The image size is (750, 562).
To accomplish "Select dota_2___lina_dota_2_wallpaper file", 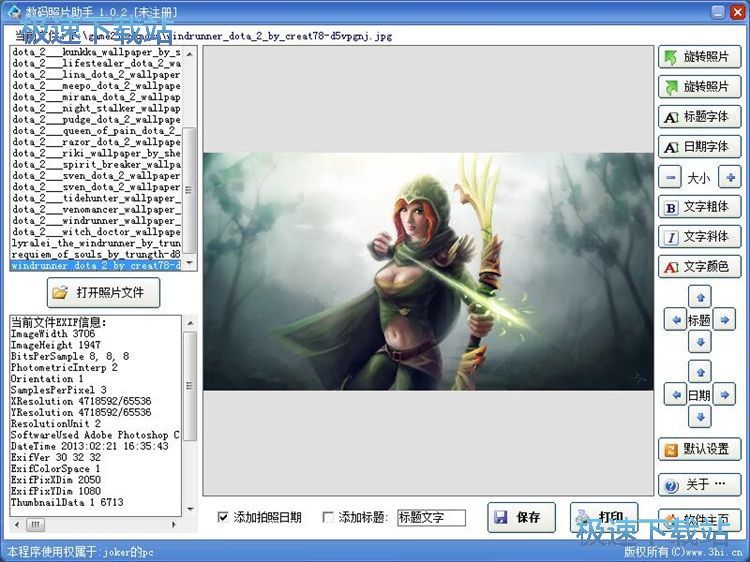I will 96,75.
